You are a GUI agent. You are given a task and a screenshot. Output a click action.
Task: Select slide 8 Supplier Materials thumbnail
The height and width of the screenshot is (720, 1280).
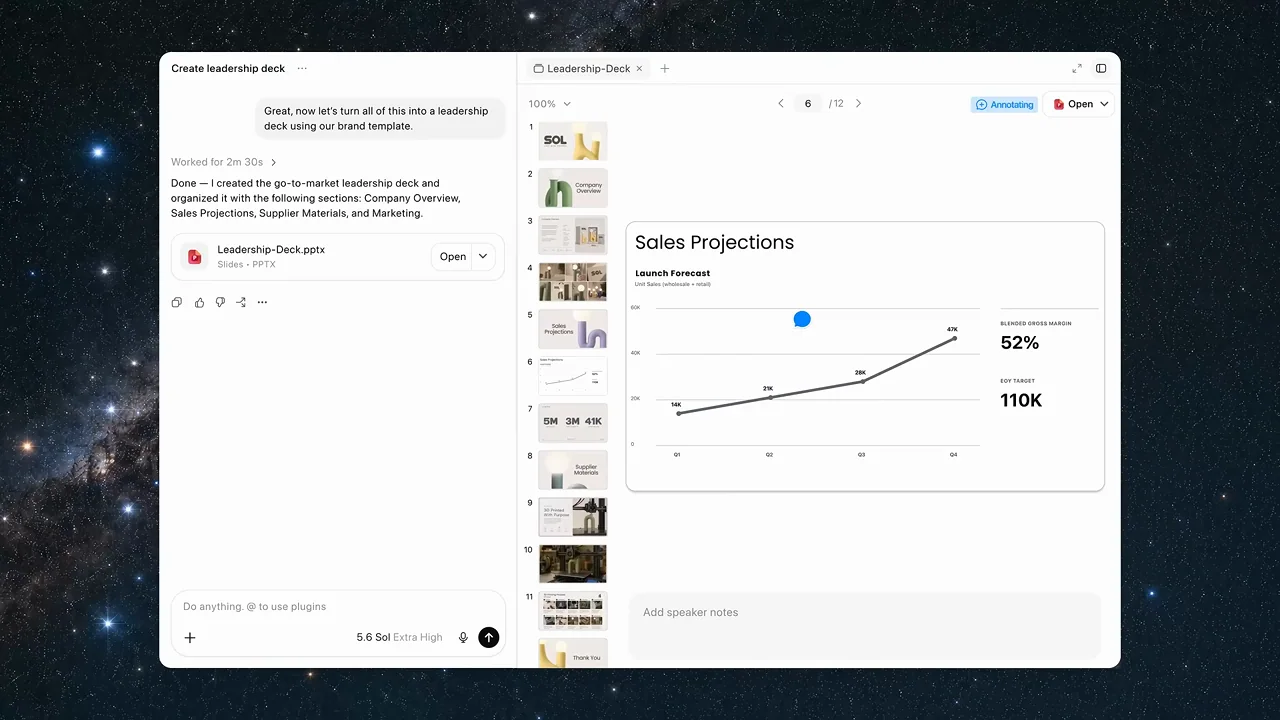(573, 470)
